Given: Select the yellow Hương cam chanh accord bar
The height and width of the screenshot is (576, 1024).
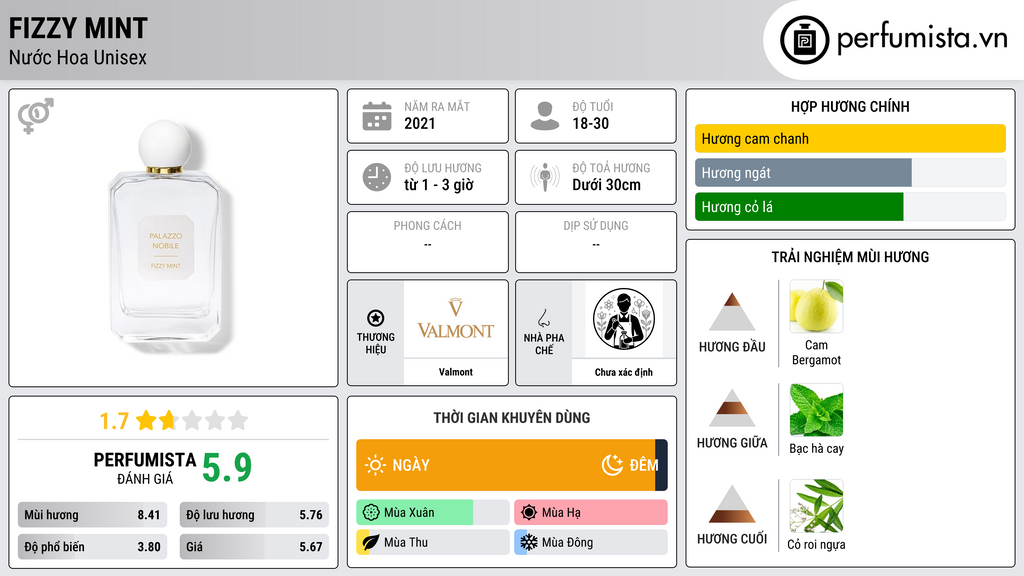Looking at the screenshot, I should tap(850, 138).
